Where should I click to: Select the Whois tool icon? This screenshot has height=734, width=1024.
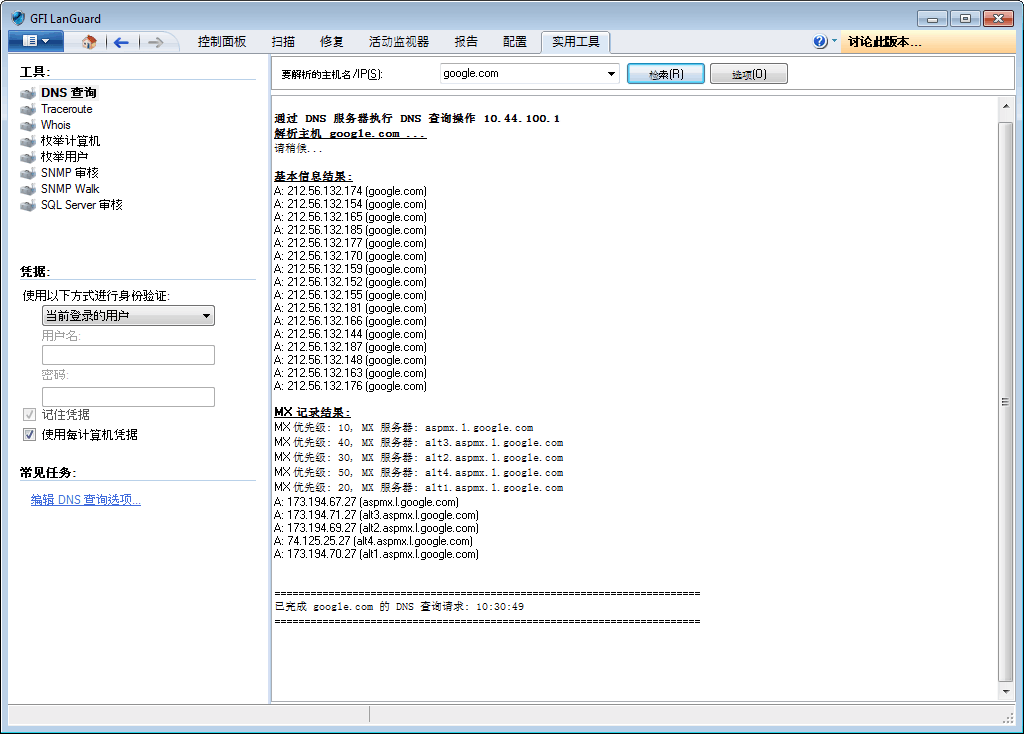[x=28, y=125]
